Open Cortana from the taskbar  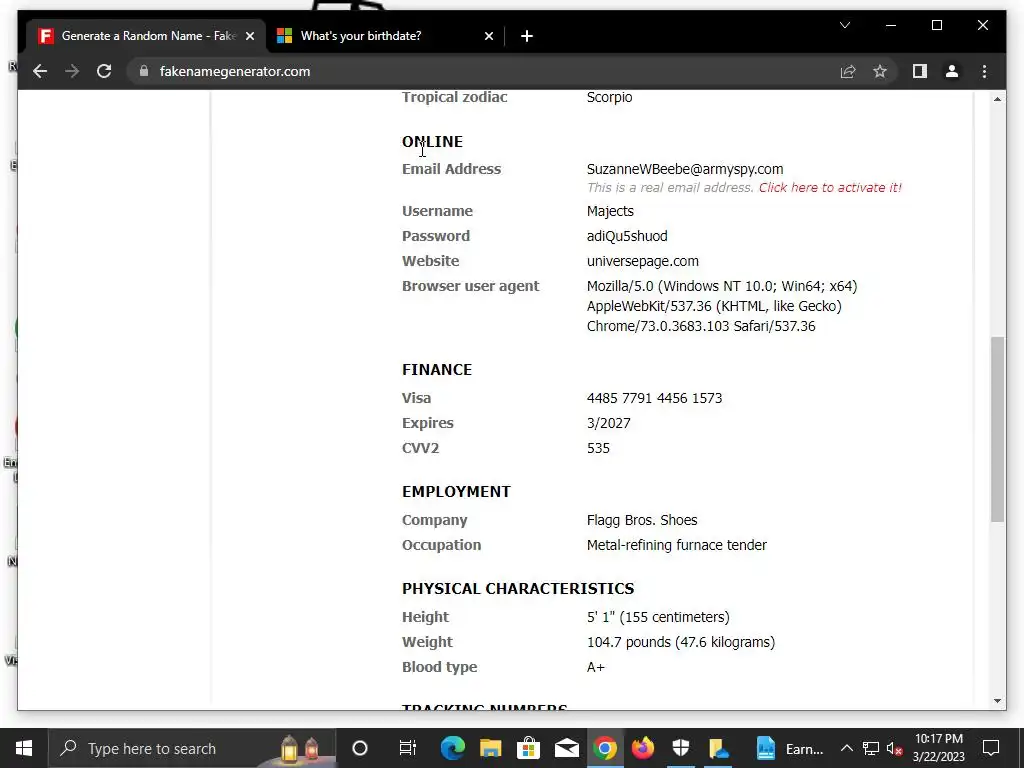360,748
